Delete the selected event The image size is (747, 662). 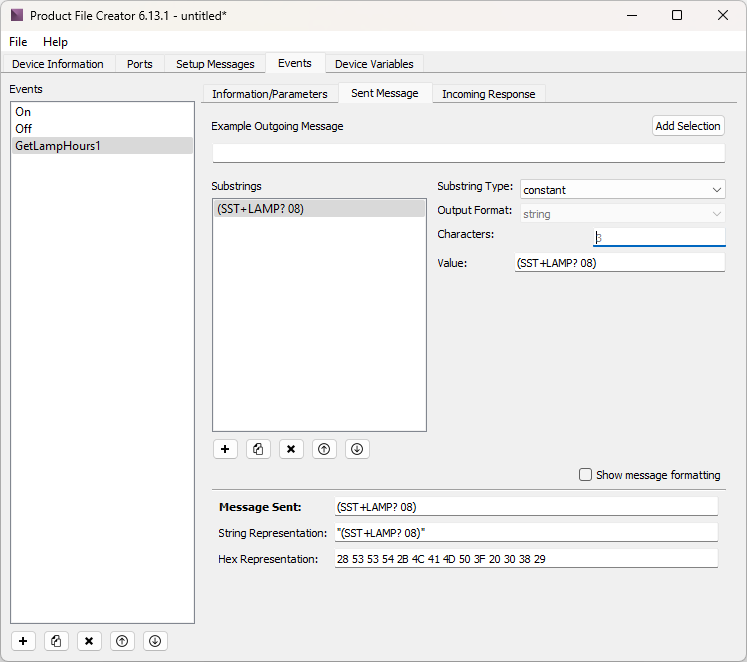89,641
